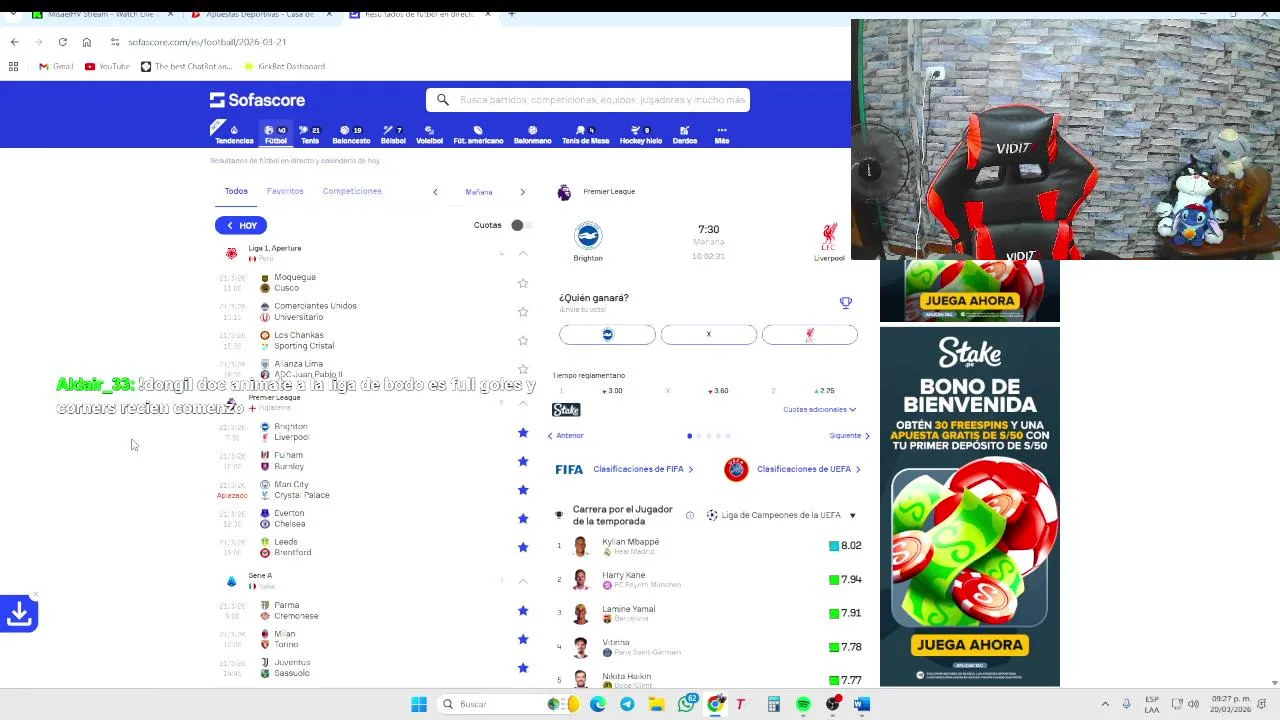This screenshot has width=1280, height=720.
Task: Unfavorite the Brighton vs Liverpool match
Action: tap(523, 432)
